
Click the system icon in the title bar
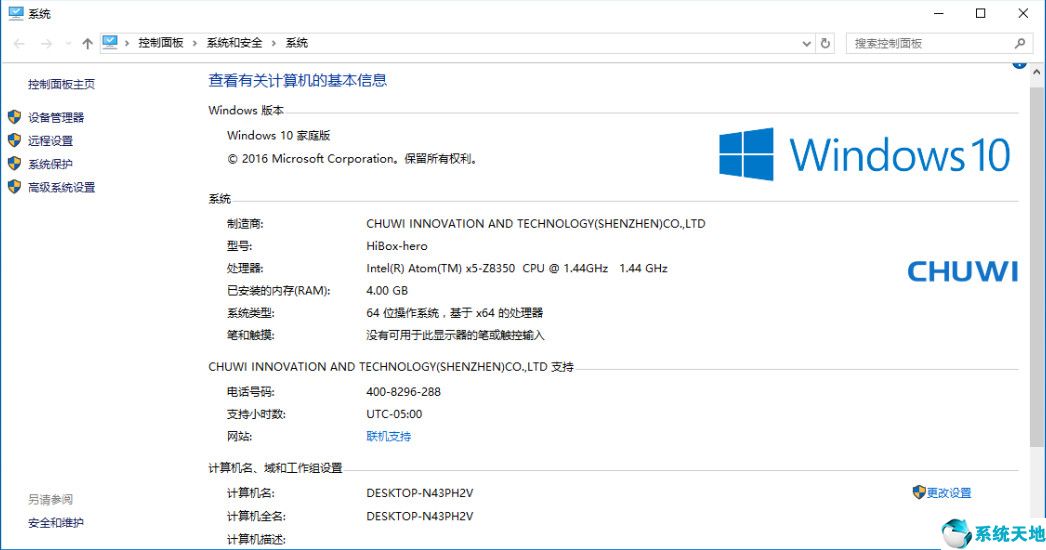(x=16, y=13)
